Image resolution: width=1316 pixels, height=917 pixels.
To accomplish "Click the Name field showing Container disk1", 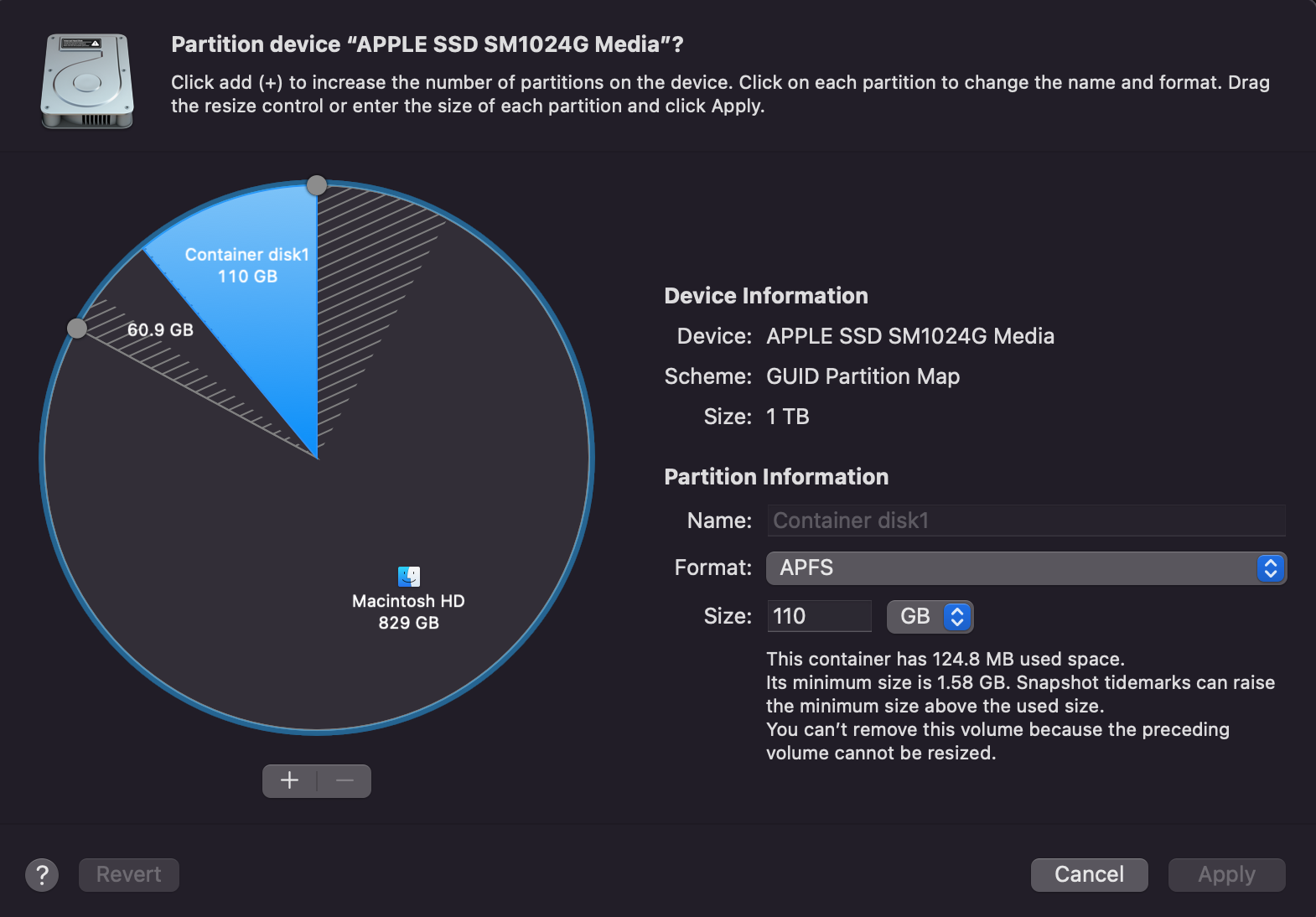I will coord(1026,521).
